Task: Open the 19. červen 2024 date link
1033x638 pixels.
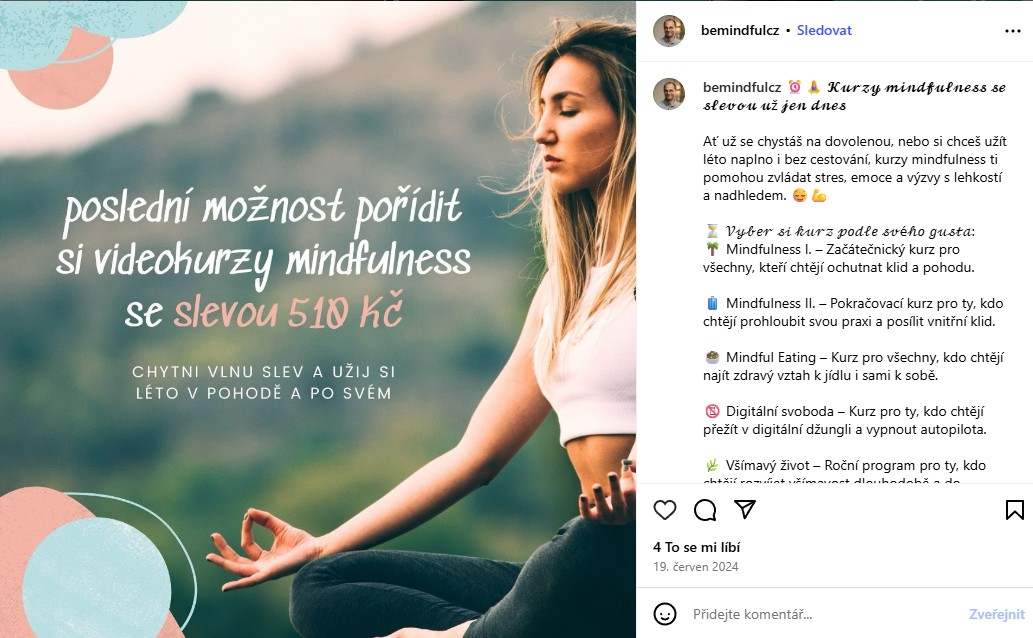Action: coord(696,567)
